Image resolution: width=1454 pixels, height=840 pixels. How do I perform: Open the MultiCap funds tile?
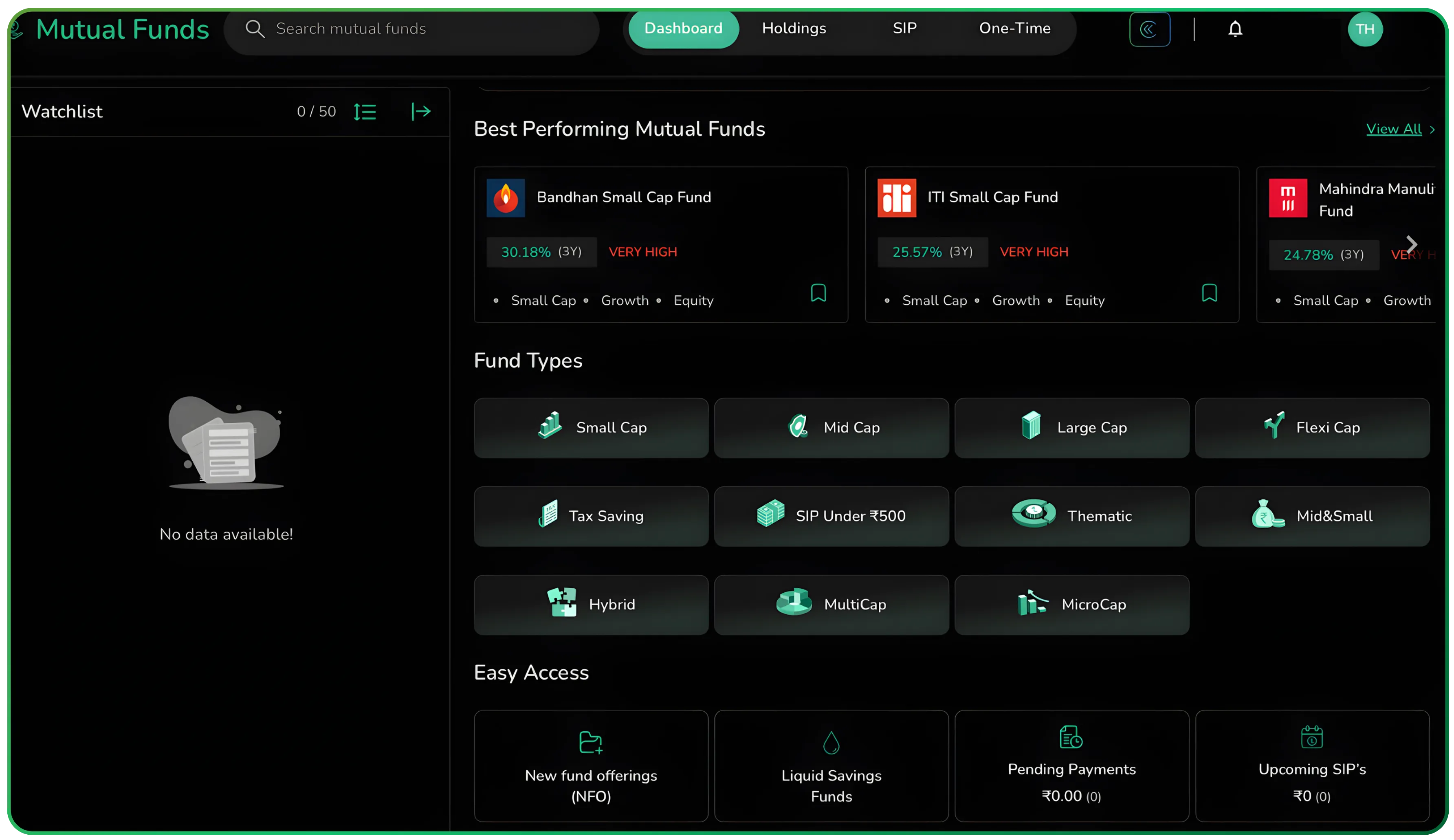coord(831,605)
